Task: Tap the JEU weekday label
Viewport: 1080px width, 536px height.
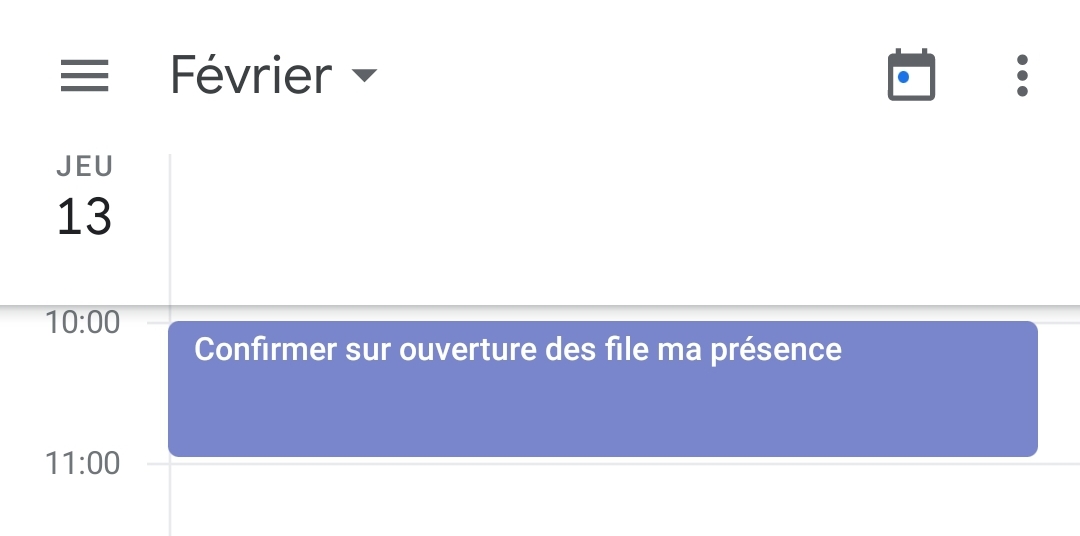Action: click(84, 166)
